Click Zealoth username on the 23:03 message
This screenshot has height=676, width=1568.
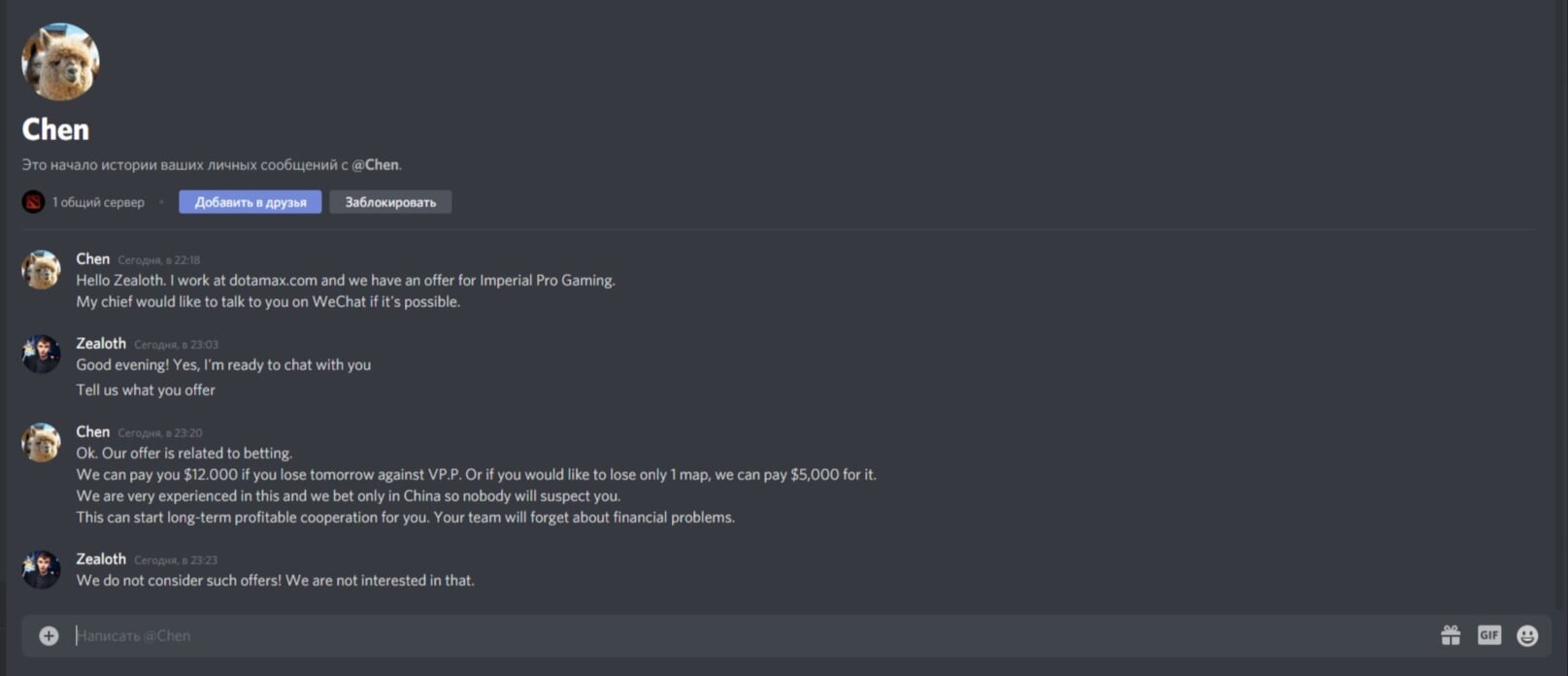point(101,343)
